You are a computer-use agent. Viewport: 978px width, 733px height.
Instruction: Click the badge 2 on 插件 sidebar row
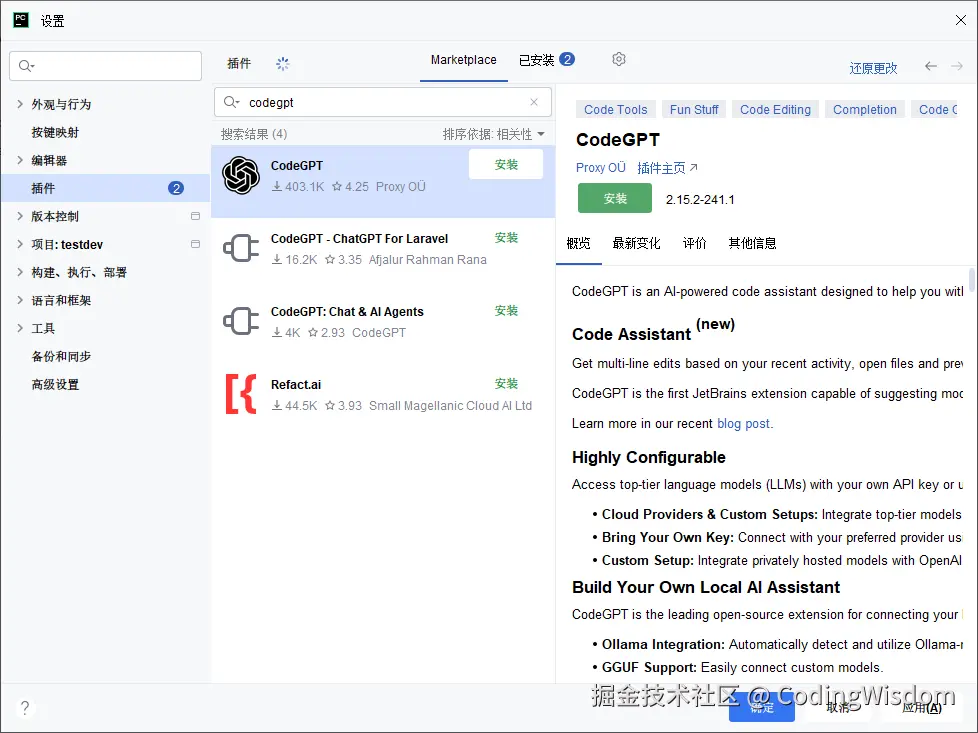(176, 188)
